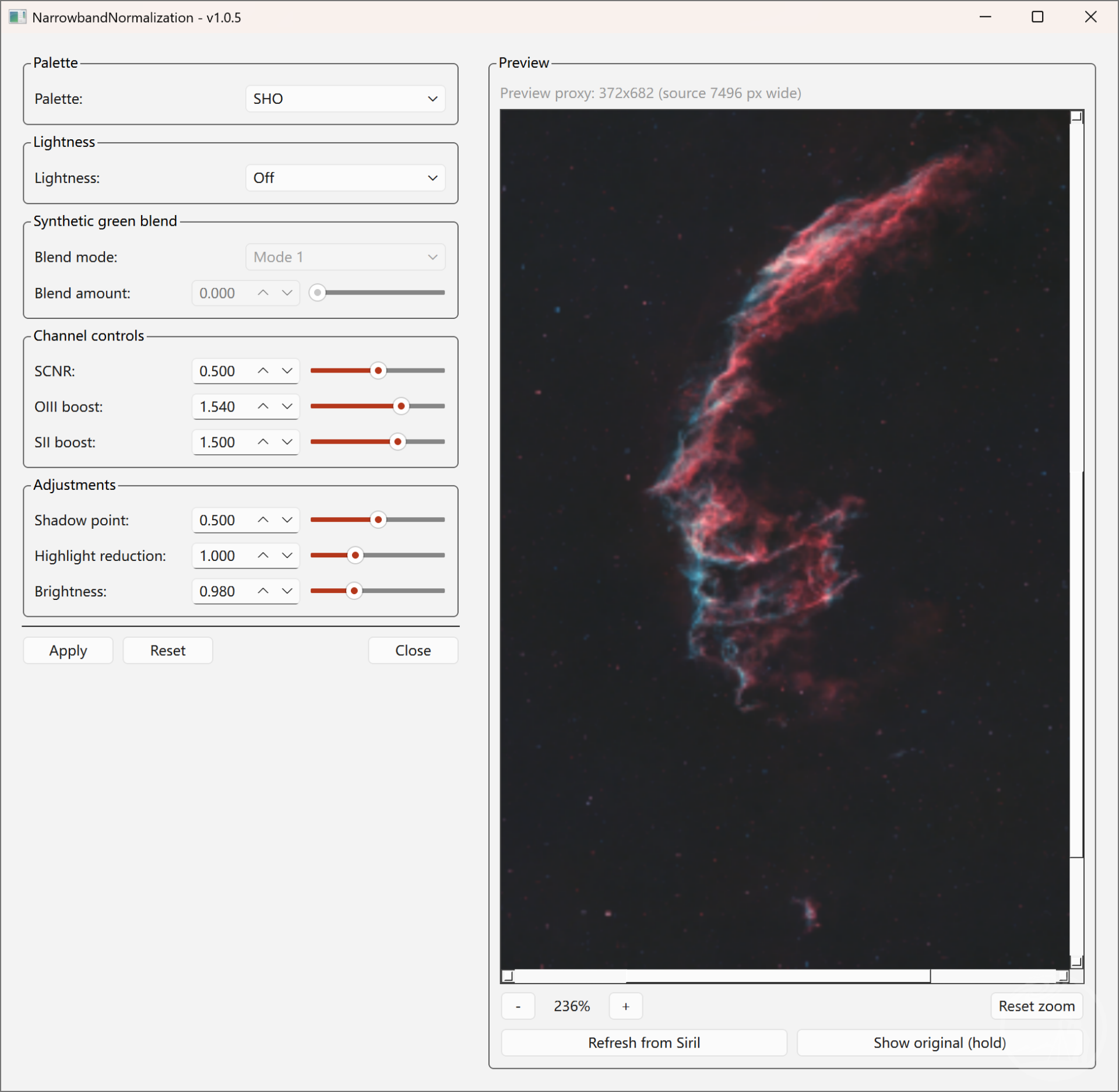1119x1092 pixels.
Task: Click Refresh from Siril
Action: tap(644, 1043)
